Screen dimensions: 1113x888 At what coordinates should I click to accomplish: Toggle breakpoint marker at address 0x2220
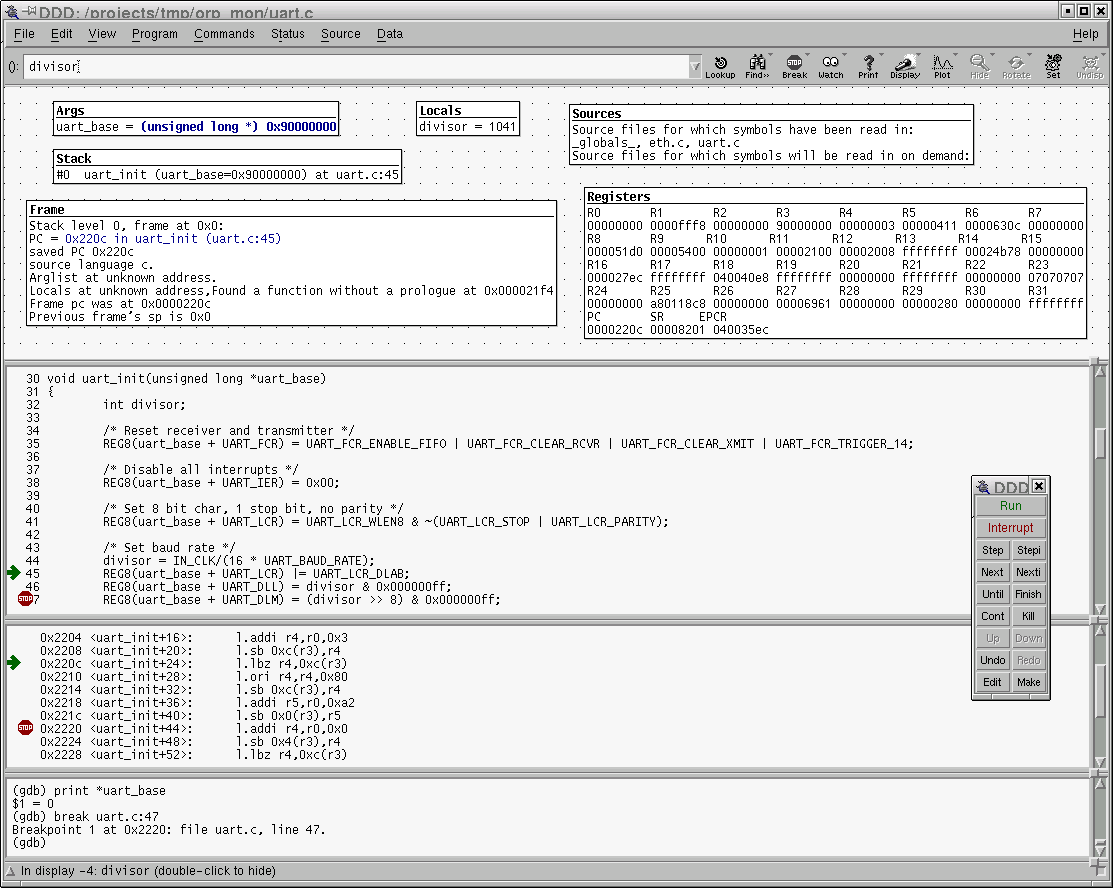[25, 728]
